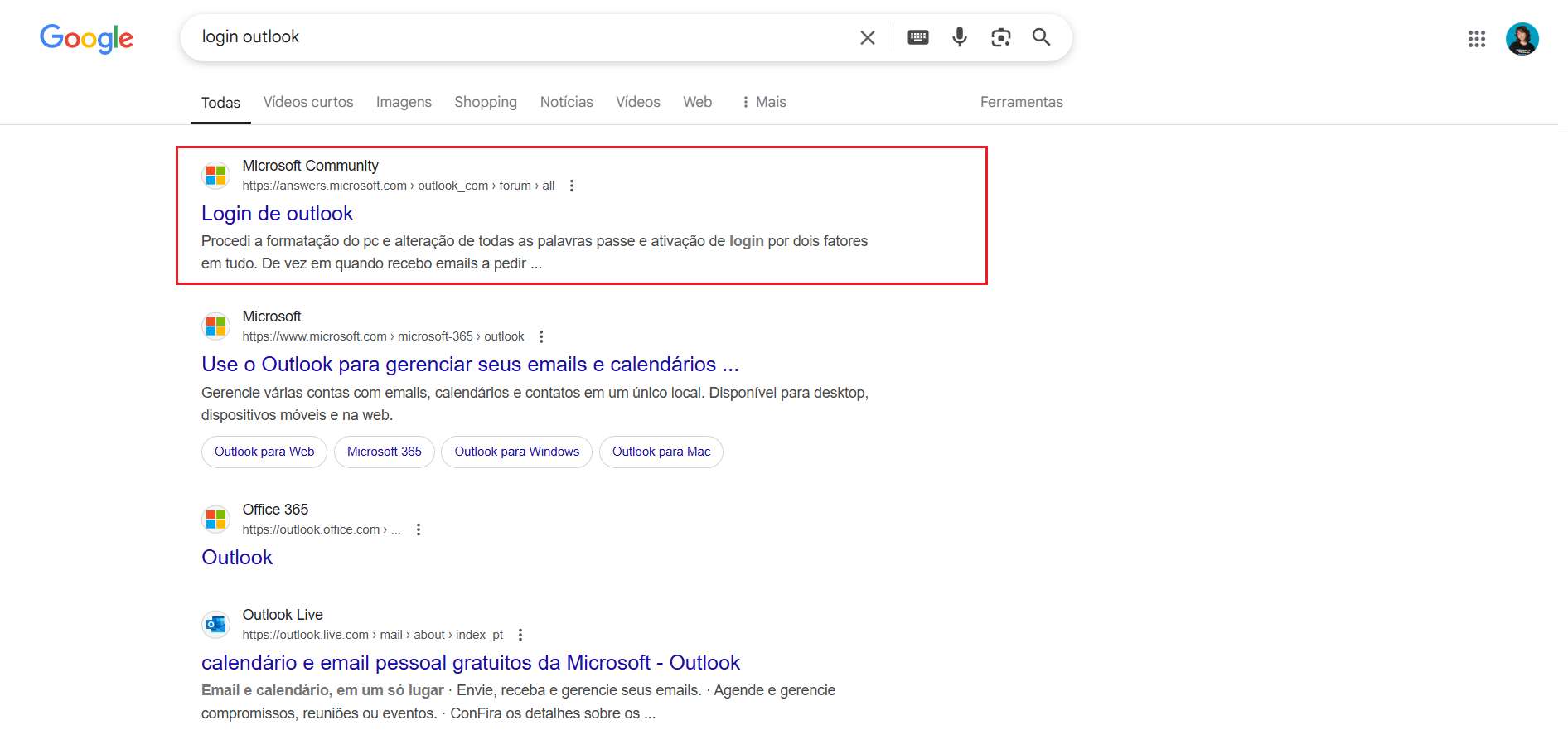Open the Ferramentas search tools
Image resolution: width=1568 pixels, height=730 pixels.
point(1022,102)
